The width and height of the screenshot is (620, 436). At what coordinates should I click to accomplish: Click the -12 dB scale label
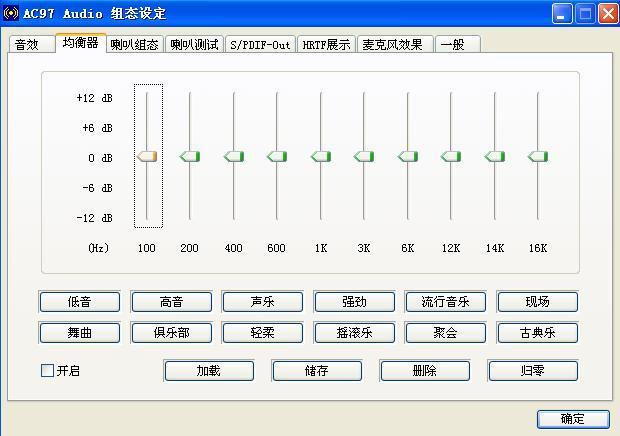[95, 218]
